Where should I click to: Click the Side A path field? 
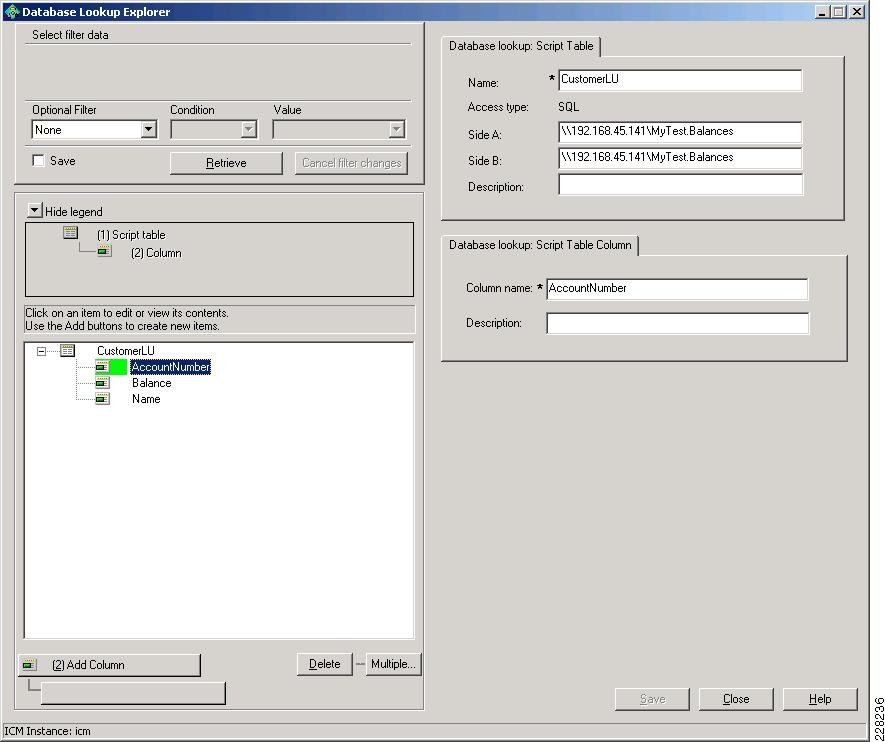point(680,132)
